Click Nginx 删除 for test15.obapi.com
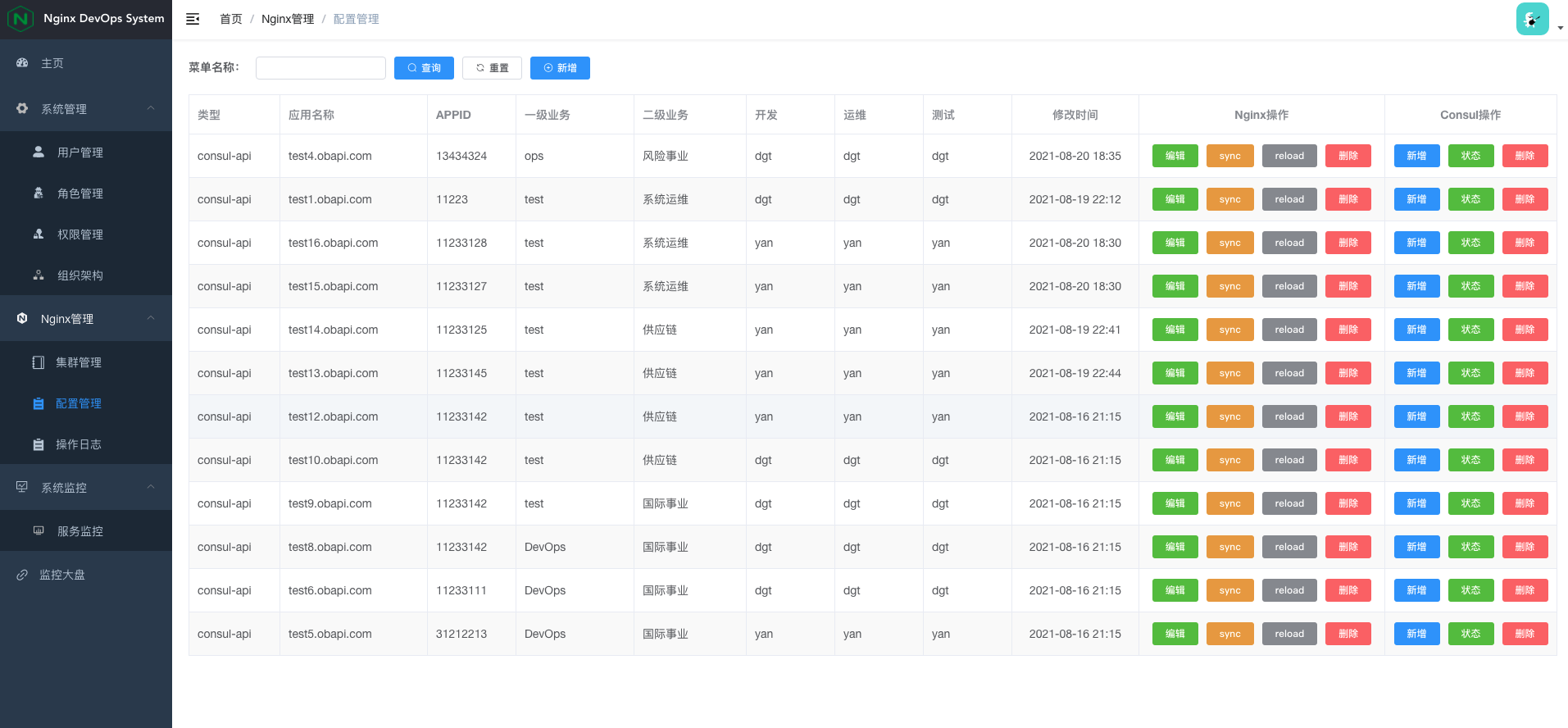The image size is (1568, 728). (1348, 286)
